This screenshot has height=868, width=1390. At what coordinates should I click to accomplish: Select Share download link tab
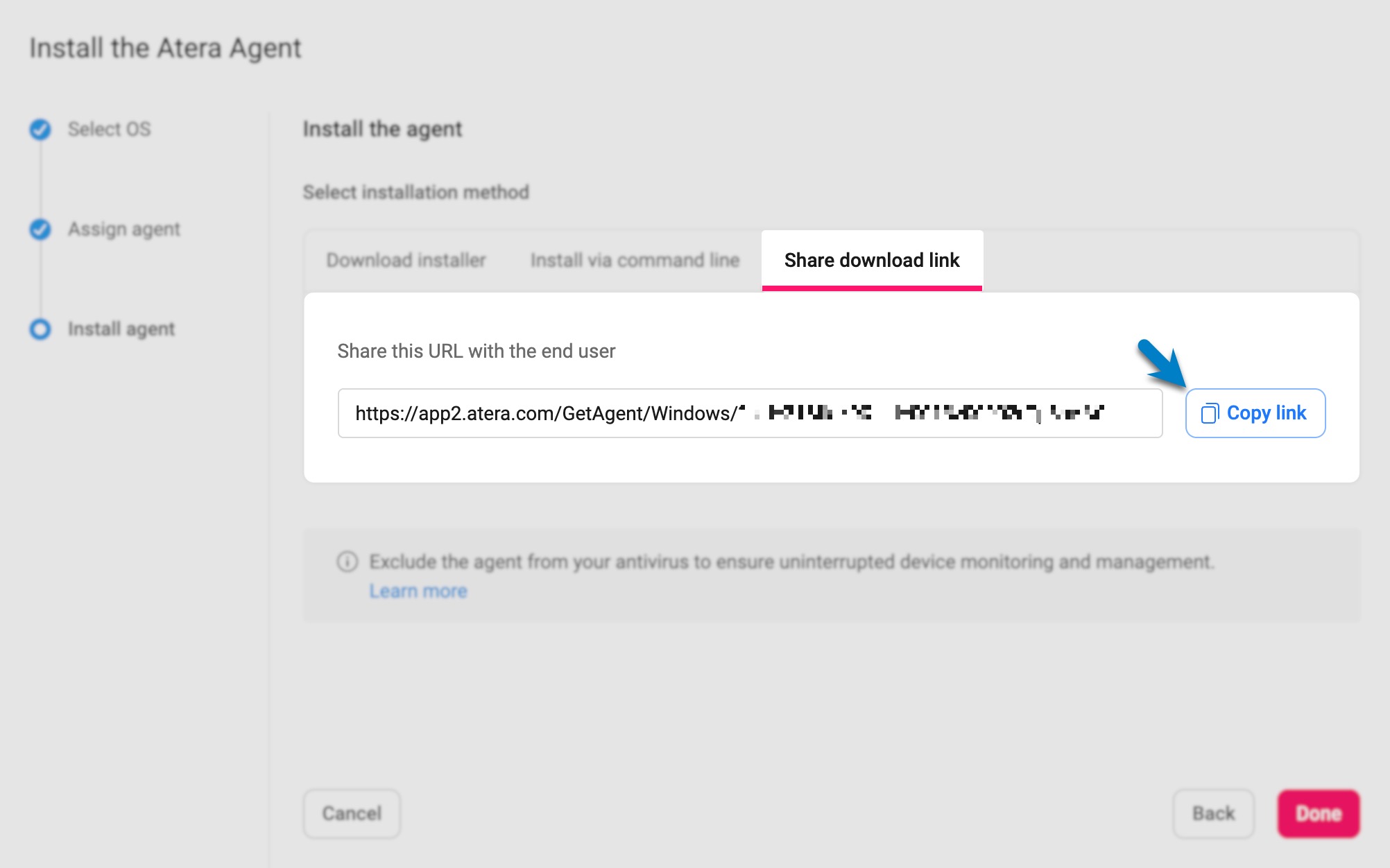click(872, 260)
